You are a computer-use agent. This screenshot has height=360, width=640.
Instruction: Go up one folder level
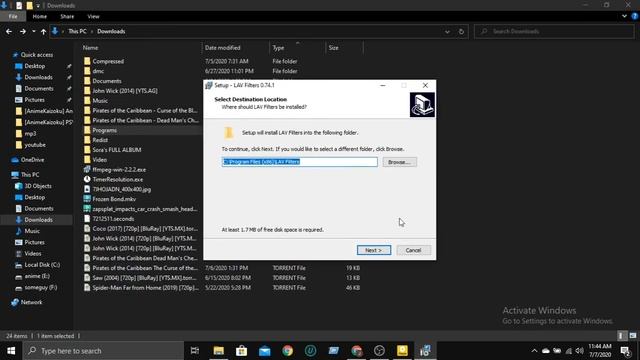[x=43, y=31]
